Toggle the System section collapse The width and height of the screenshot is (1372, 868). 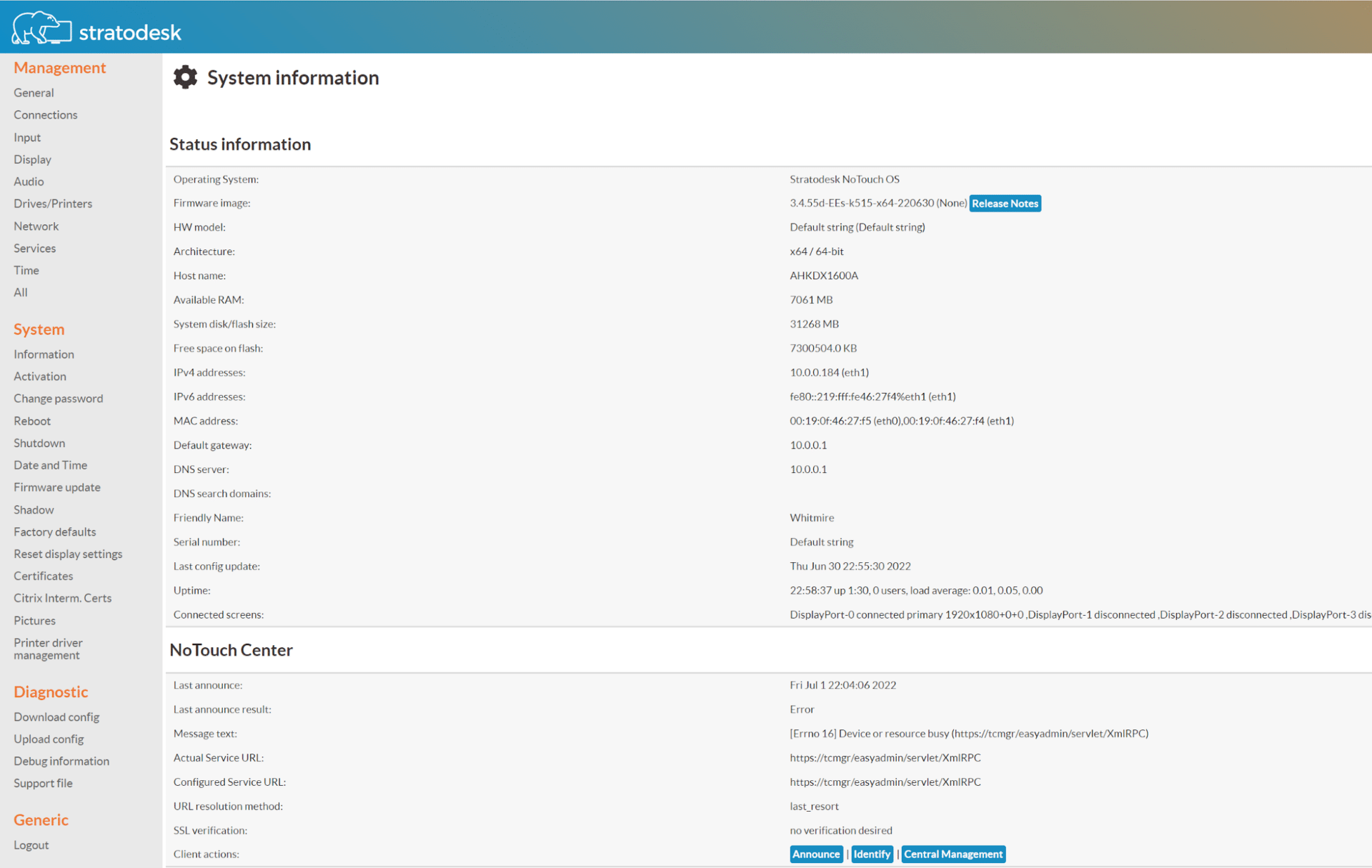(x=39, y=328)
